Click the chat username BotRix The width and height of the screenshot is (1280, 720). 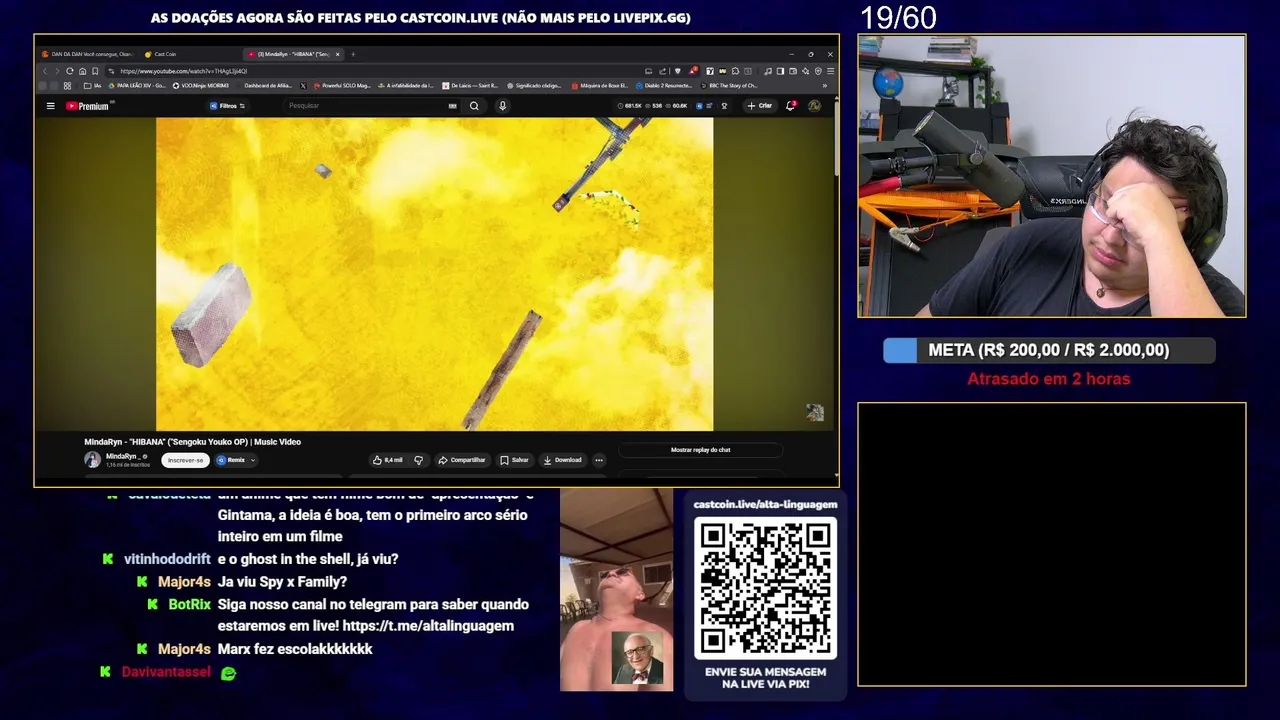coord(189,604)
